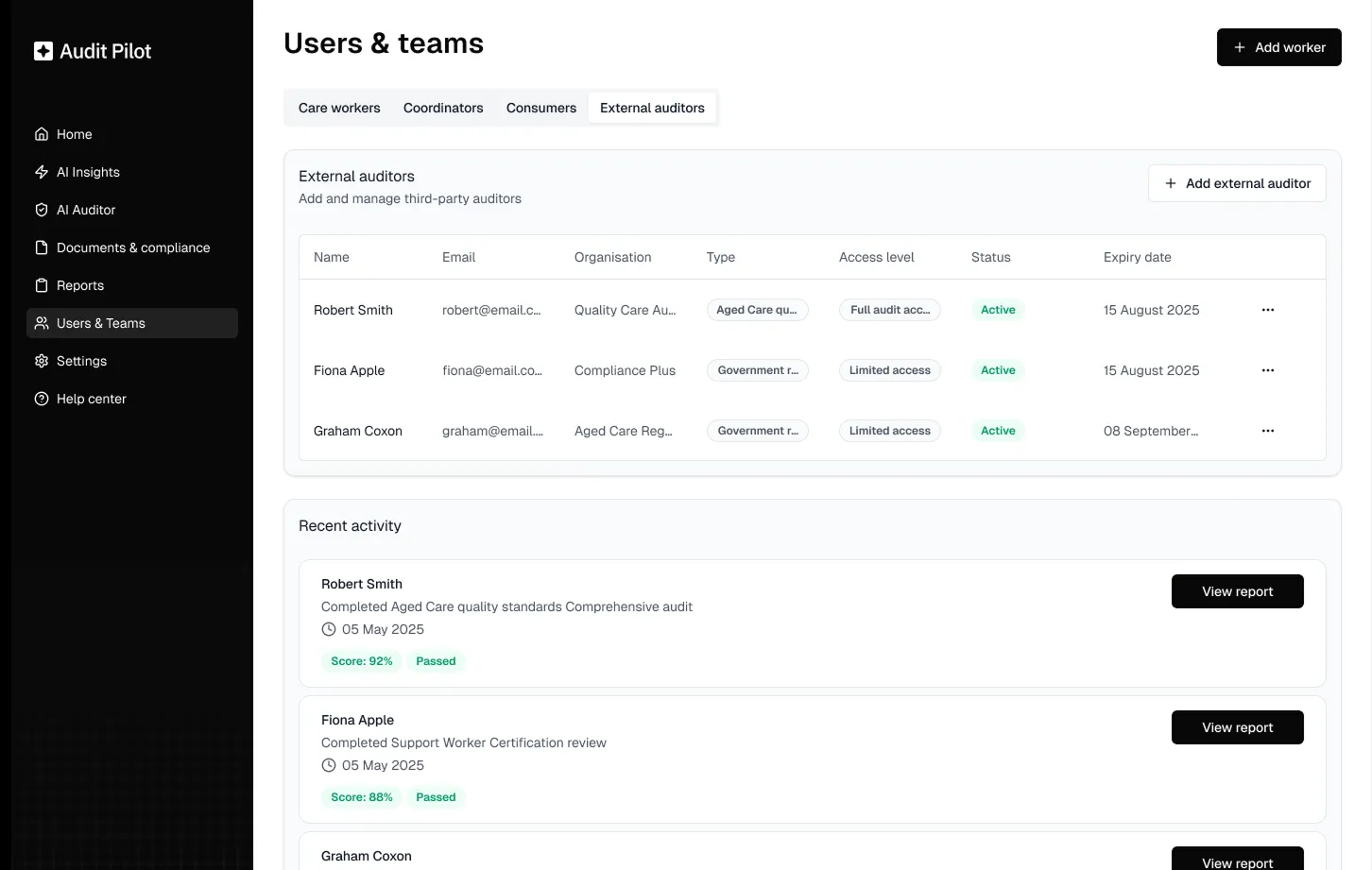Select Fiona Apple in the auditors table
Screen dimensions: 1372x870
click(350, 370)
